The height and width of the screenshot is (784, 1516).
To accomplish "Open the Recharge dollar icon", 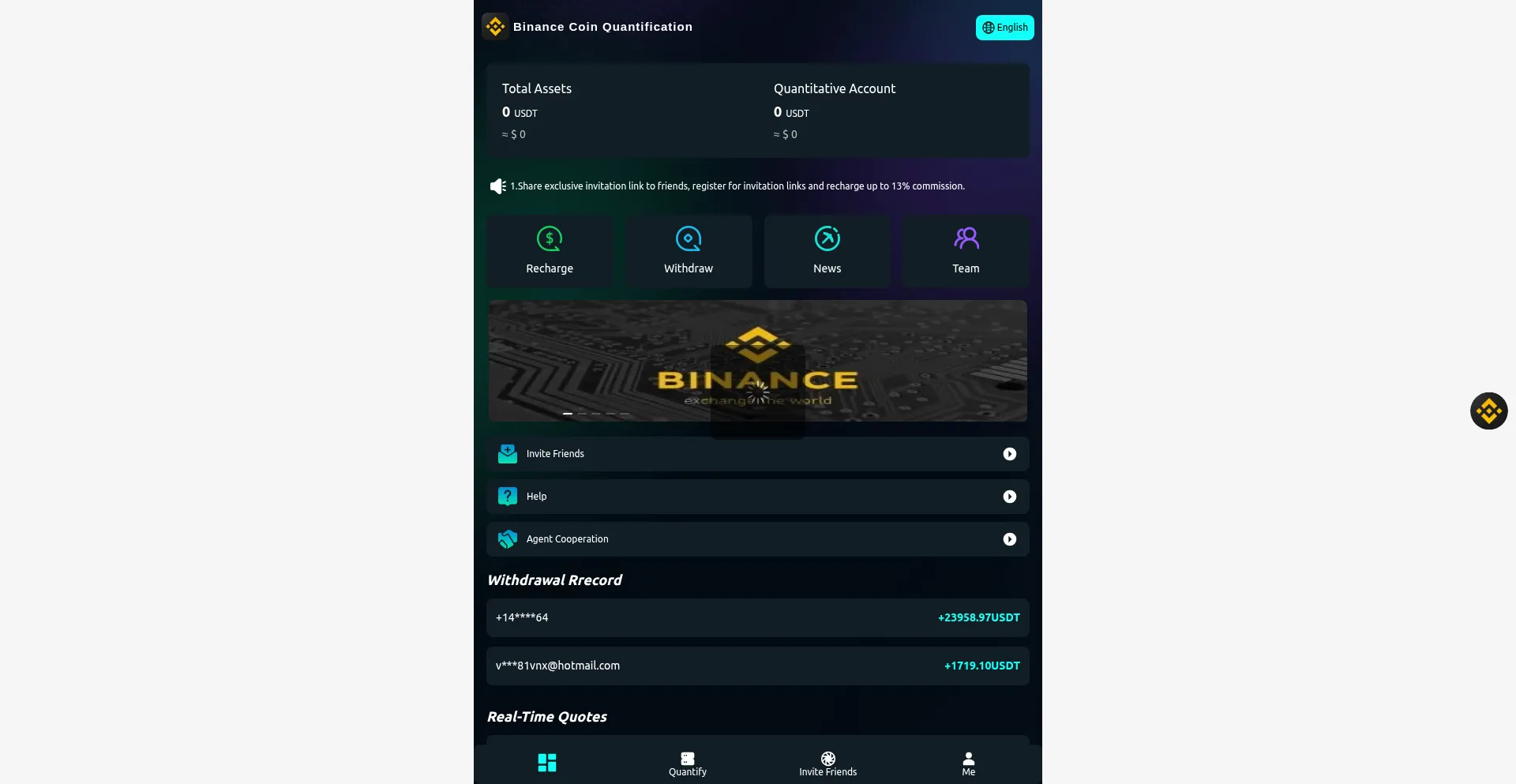I will coord(550,238).
